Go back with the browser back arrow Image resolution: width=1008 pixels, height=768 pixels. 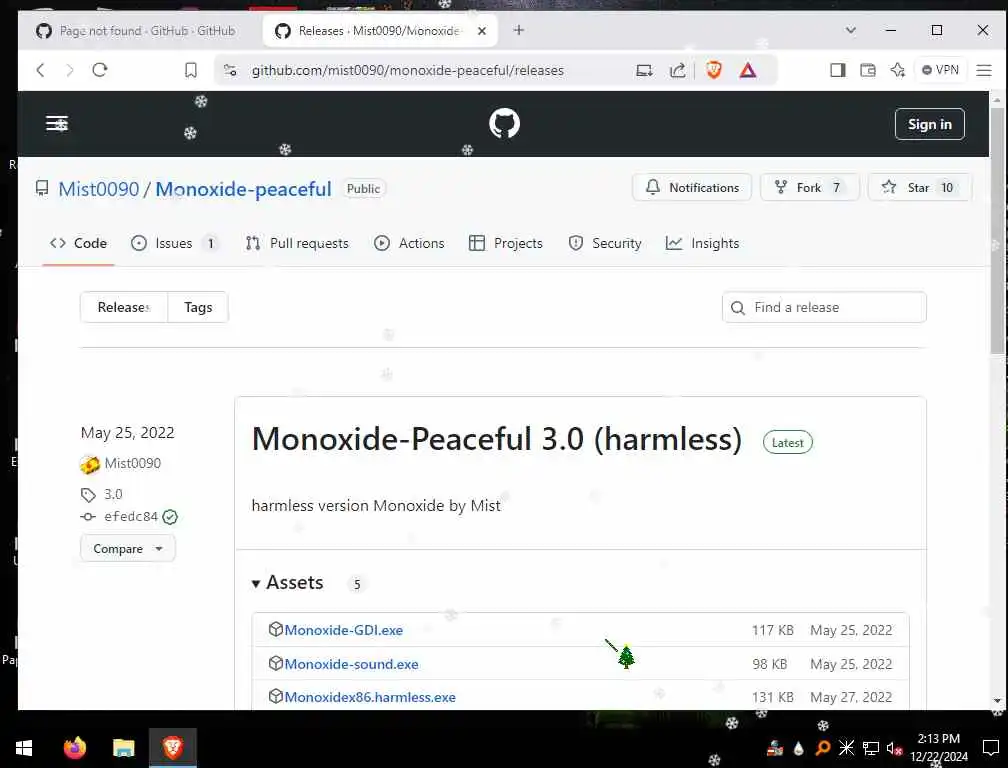pos(40,70)
